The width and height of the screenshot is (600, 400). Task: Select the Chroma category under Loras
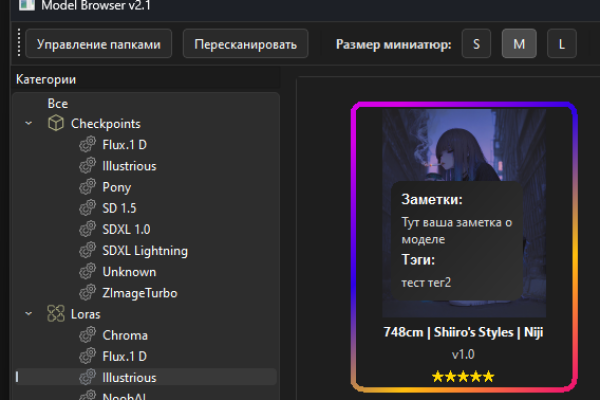125,335
